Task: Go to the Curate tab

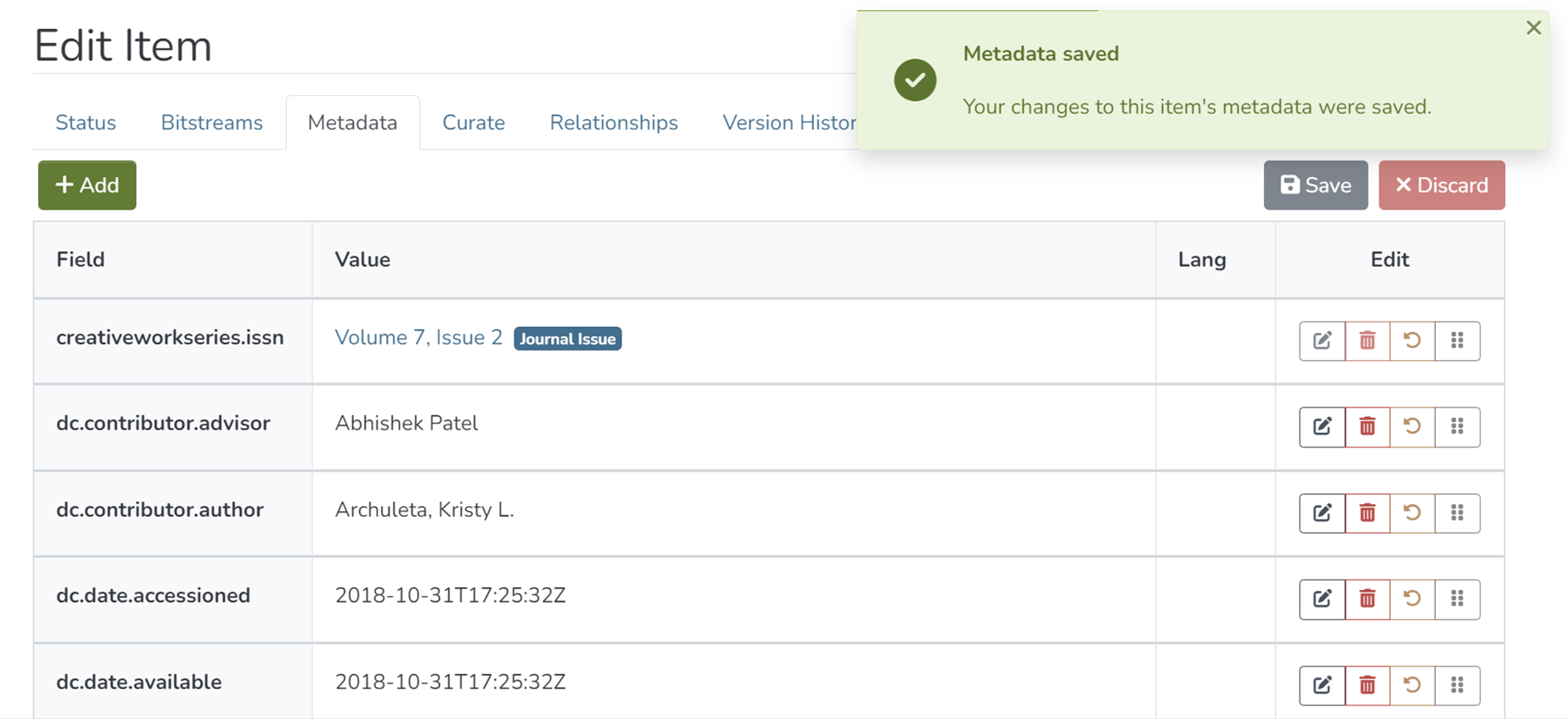Action: pos(473,123)
